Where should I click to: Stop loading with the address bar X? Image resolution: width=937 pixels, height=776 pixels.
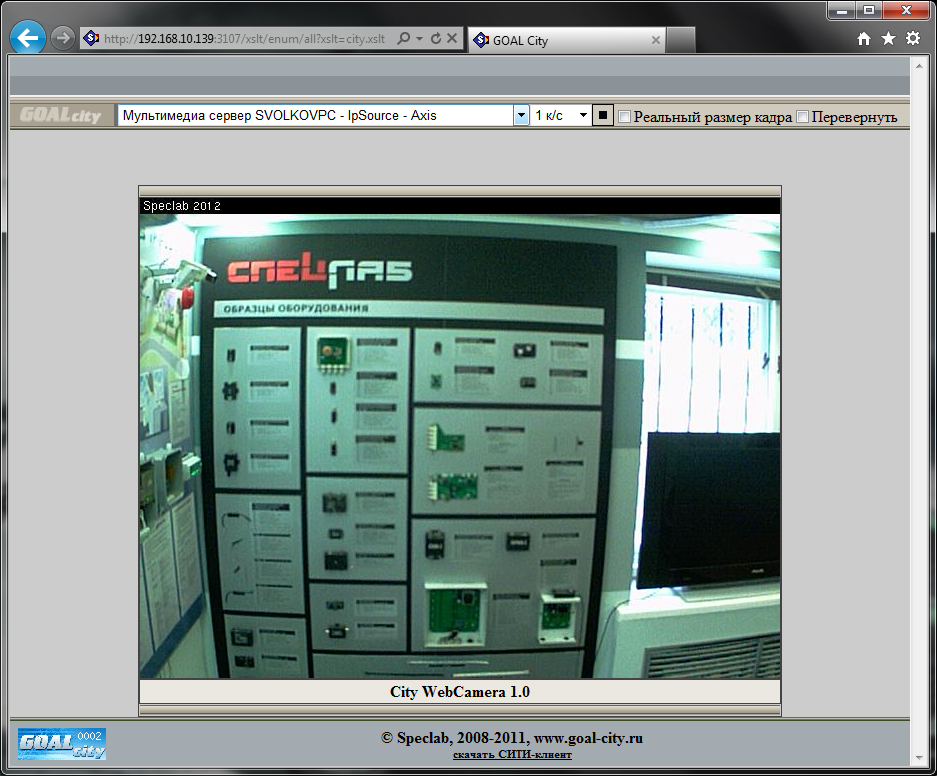[x=452, y=39]
